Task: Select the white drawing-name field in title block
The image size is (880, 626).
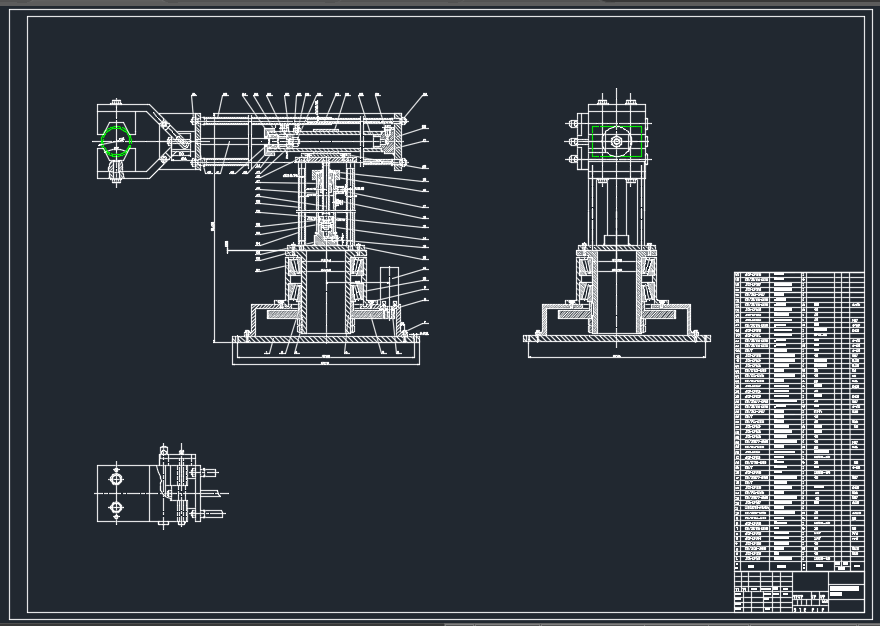Action: tap(845, 588)
